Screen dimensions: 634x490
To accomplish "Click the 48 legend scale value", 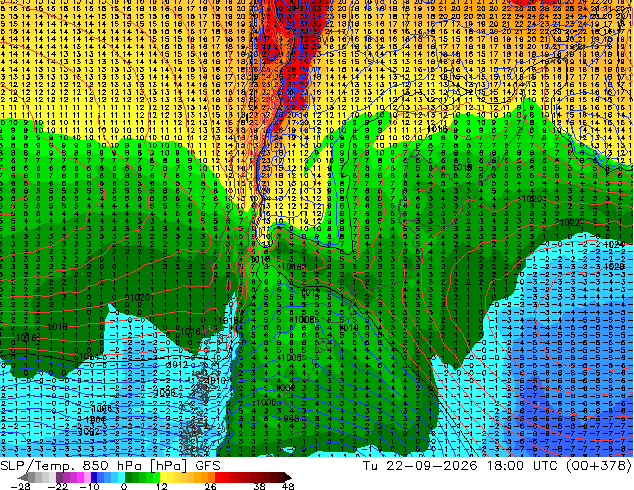I will [288, 486].
